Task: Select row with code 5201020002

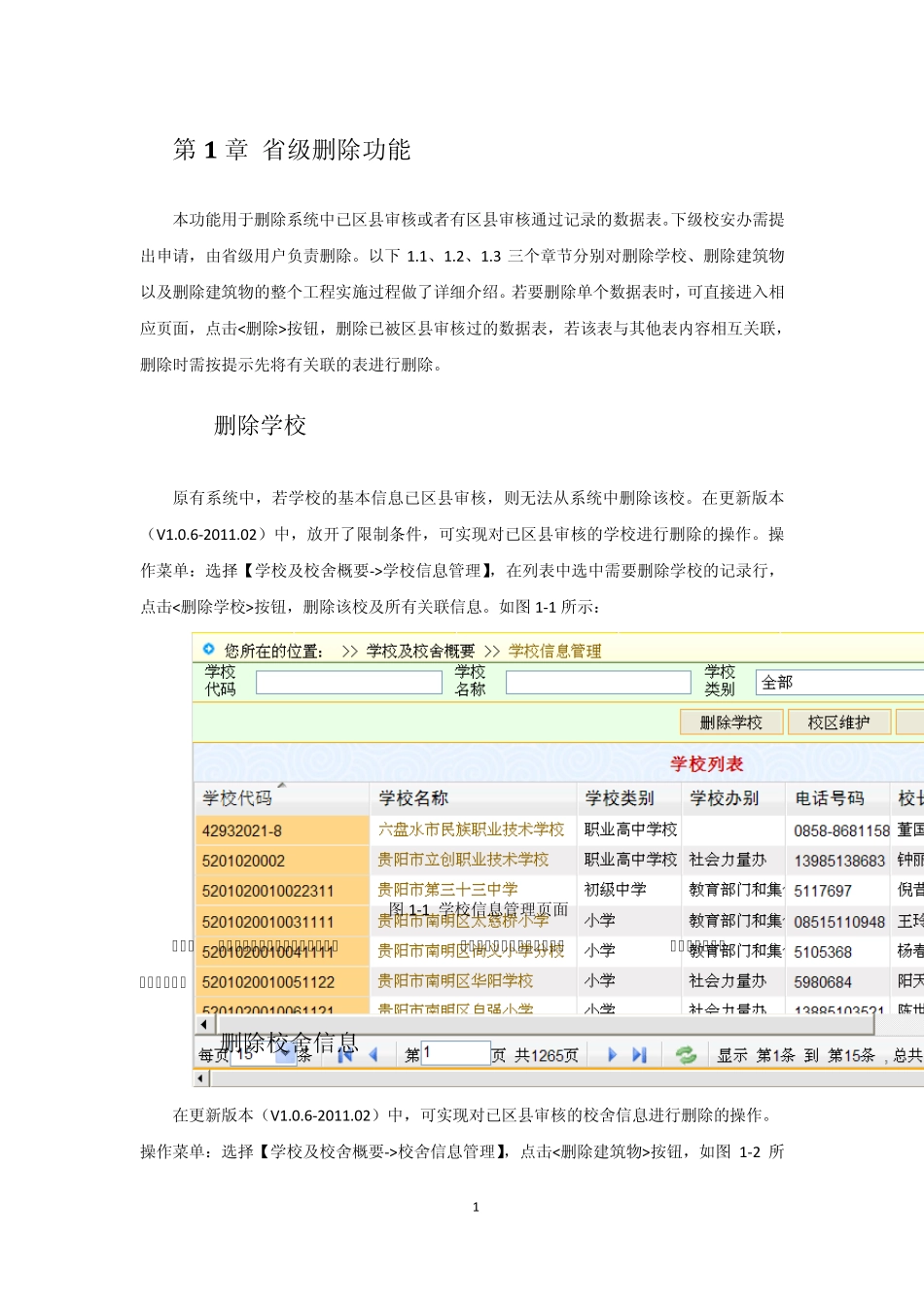Action: point(282,861)
